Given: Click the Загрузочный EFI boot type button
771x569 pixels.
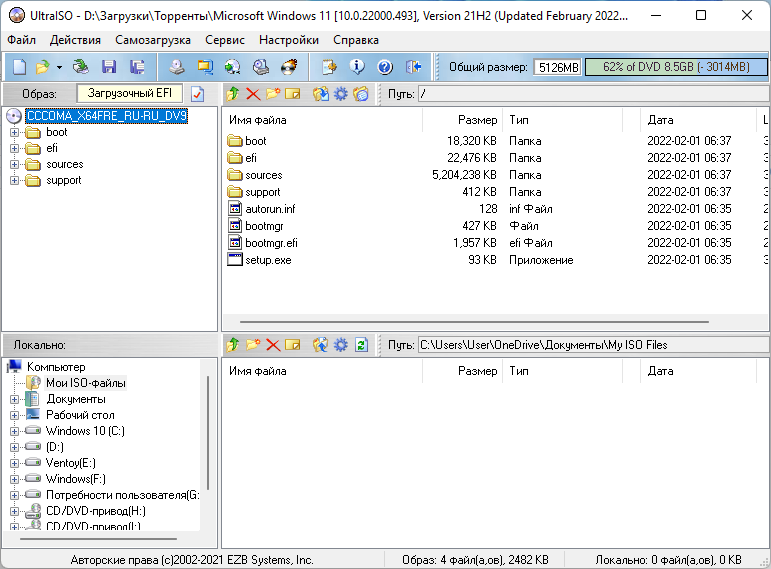Looking at the screenshot, I should 129,93.
